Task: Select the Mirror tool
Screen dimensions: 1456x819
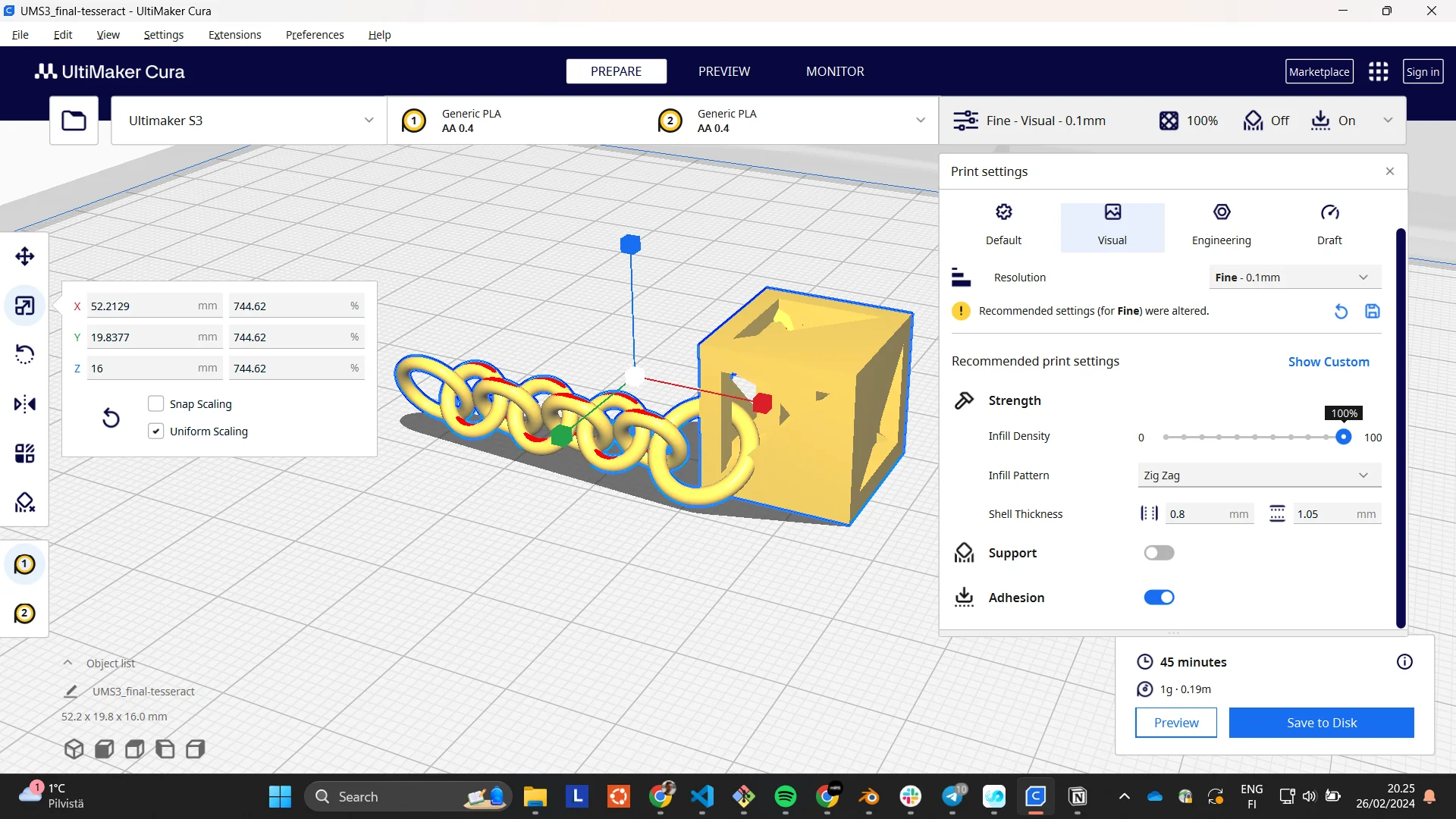Action: point(24,404)
